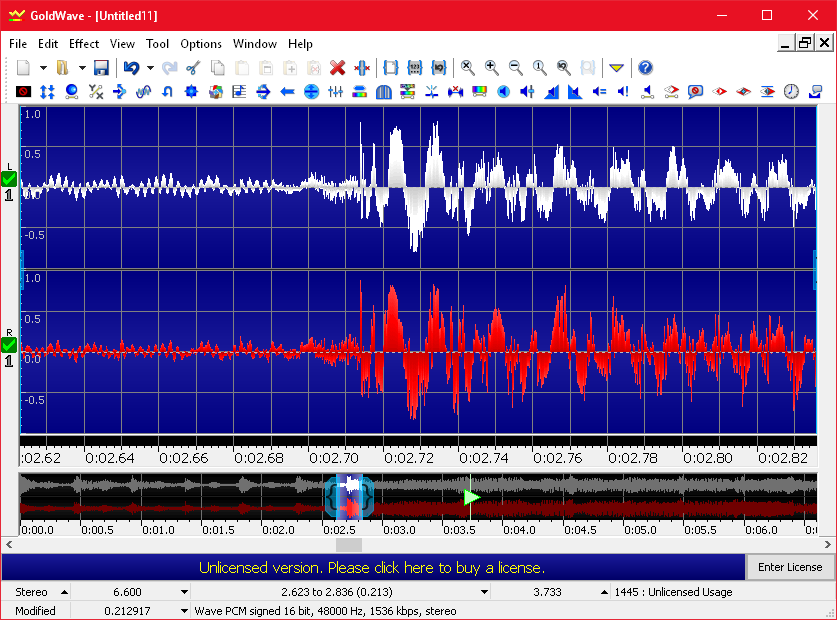837x620 pixels.
Task: Open the File menu
Action: tap(18, 44)
